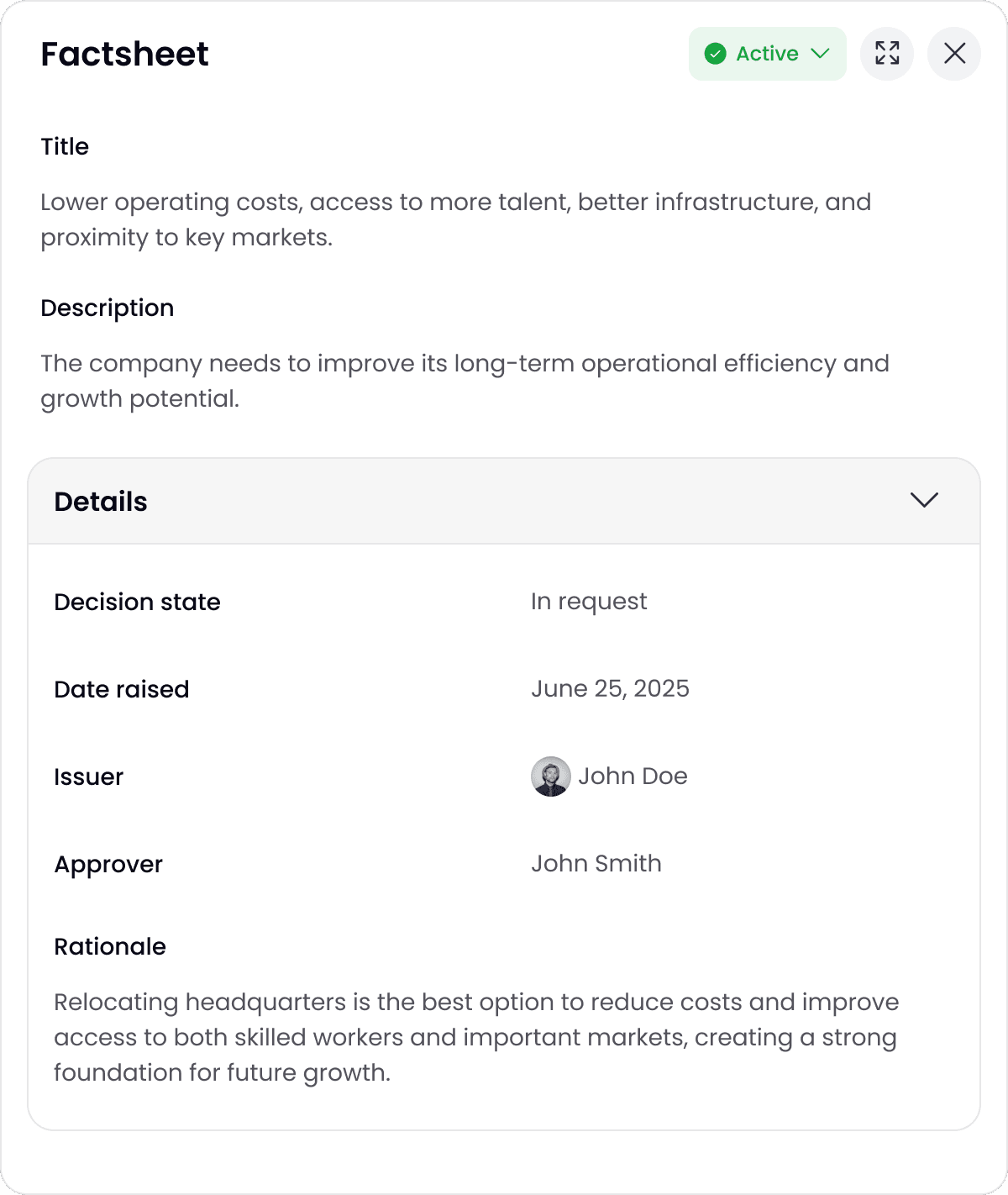Click the fullscreen expand icon
The height and width of the screenshot is (1195, 1008).
click(x=887, y=54)
